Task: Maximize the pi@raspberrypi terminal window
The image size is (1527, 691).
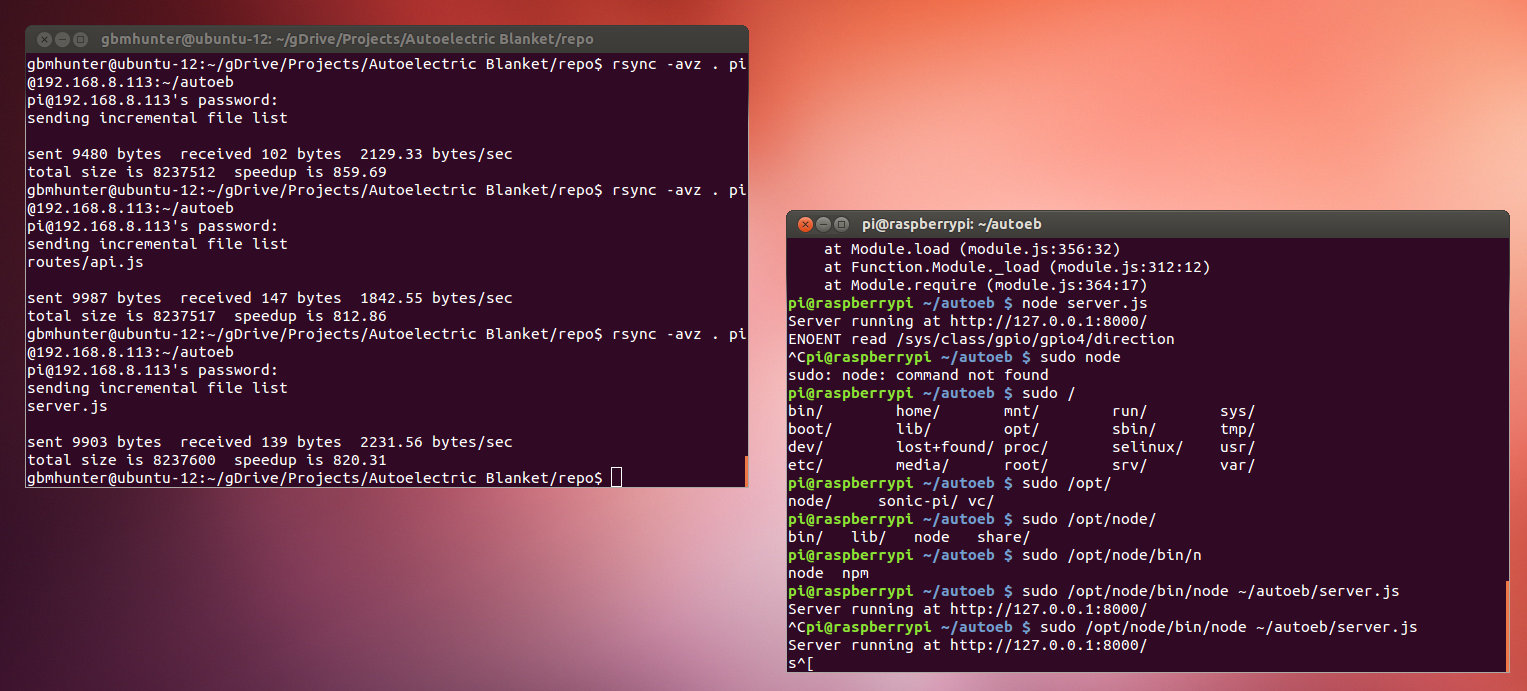Action: 841,224
